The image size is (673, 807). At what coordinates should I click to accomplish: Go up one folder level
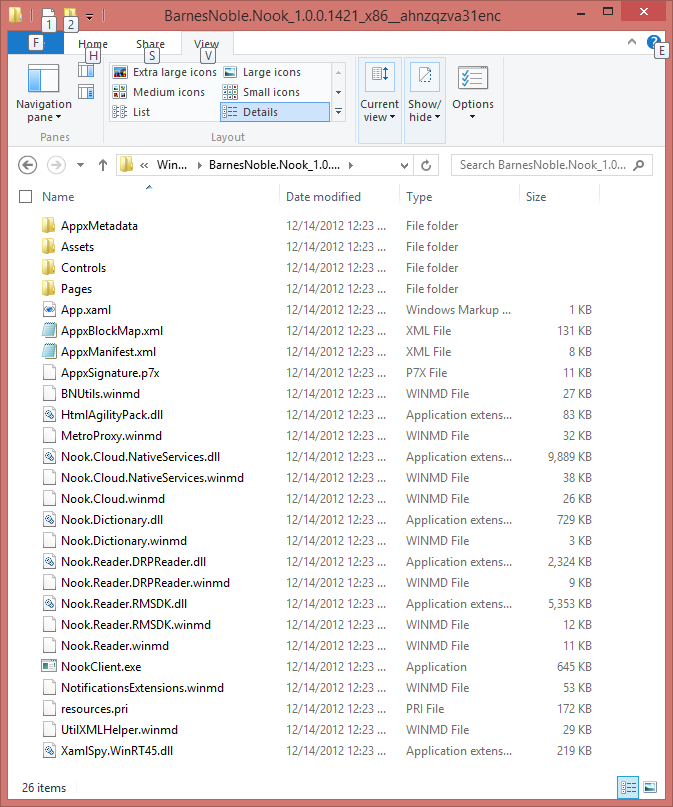(103, 165)
